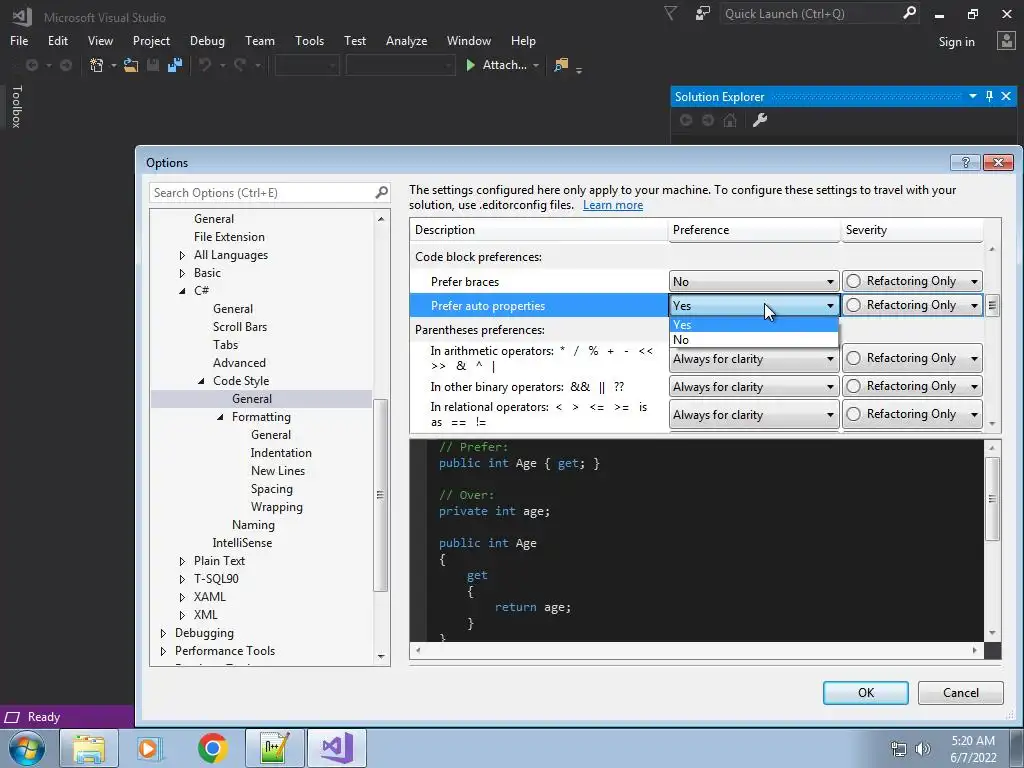Click the Solution Explorer Properties wrench icon
Image resolution: width=1024 pixels, height=768 pixels.
(x=760, y=120)
